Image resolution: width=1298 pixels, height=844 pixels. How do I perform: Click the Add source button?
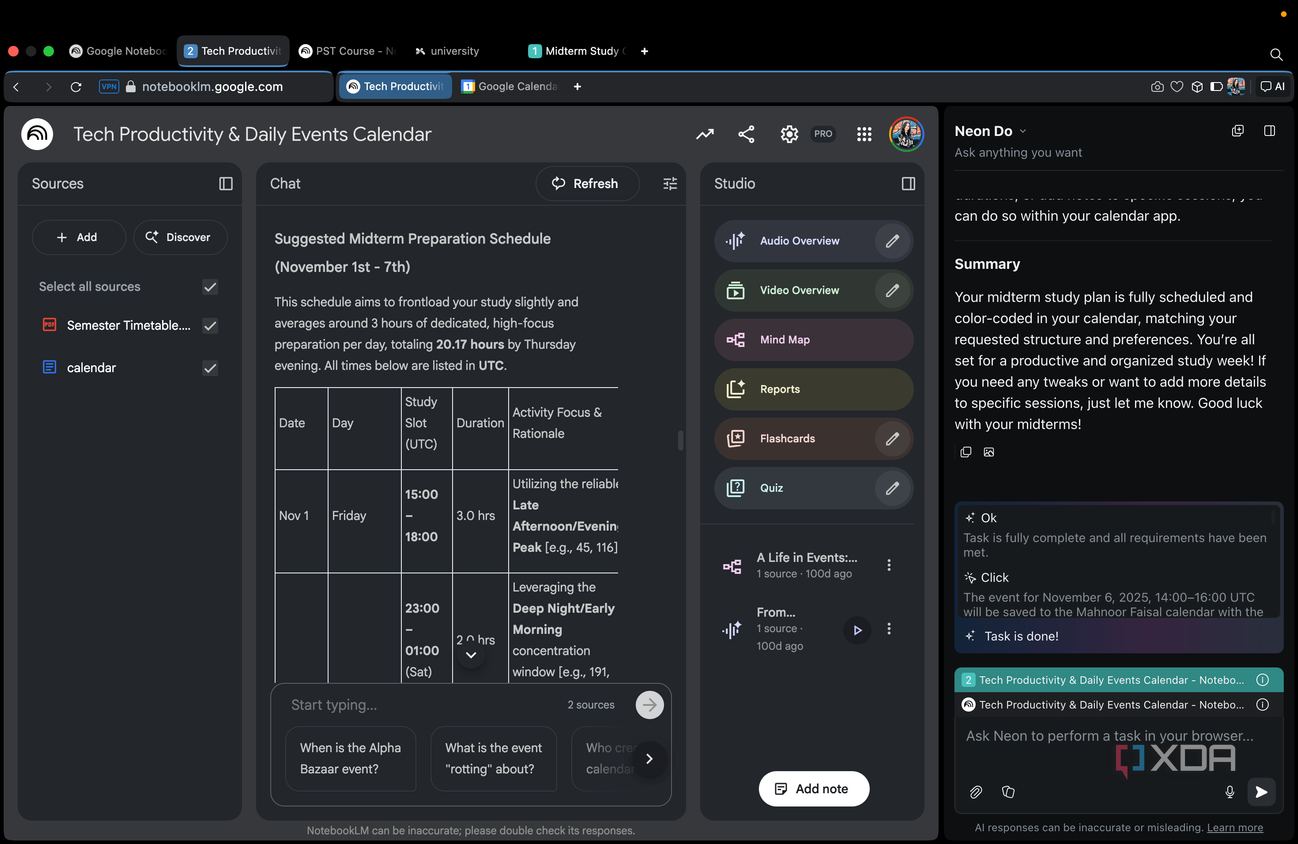(78, 237)
